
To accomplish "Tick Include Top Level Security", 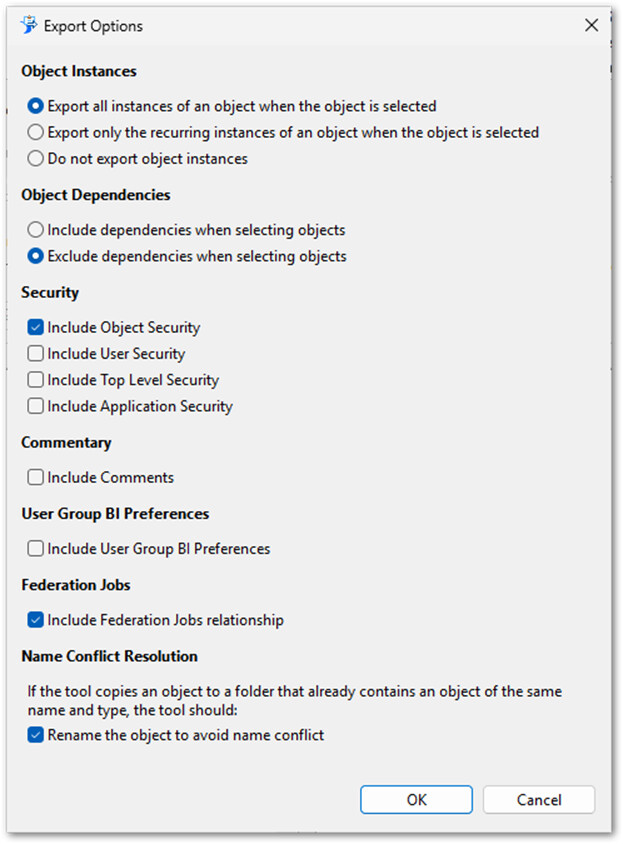I will point(37,380).
